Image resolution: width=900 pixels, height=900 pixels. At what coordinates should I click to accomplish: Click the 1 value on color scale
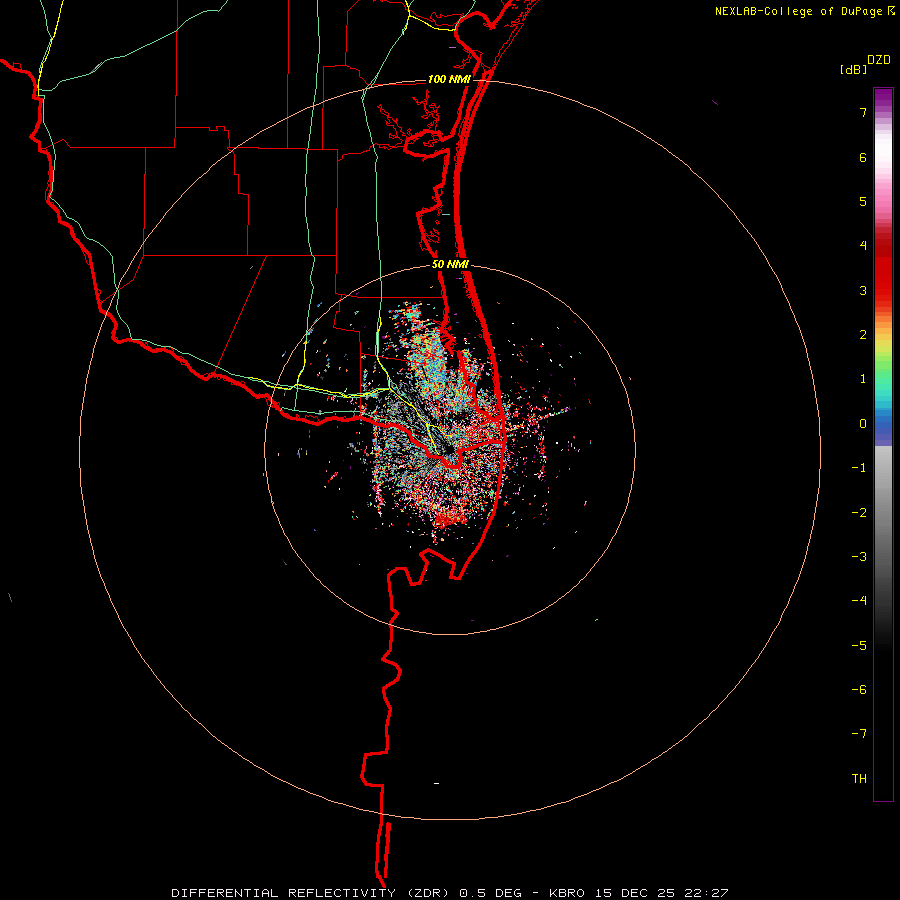click(863, 379)
